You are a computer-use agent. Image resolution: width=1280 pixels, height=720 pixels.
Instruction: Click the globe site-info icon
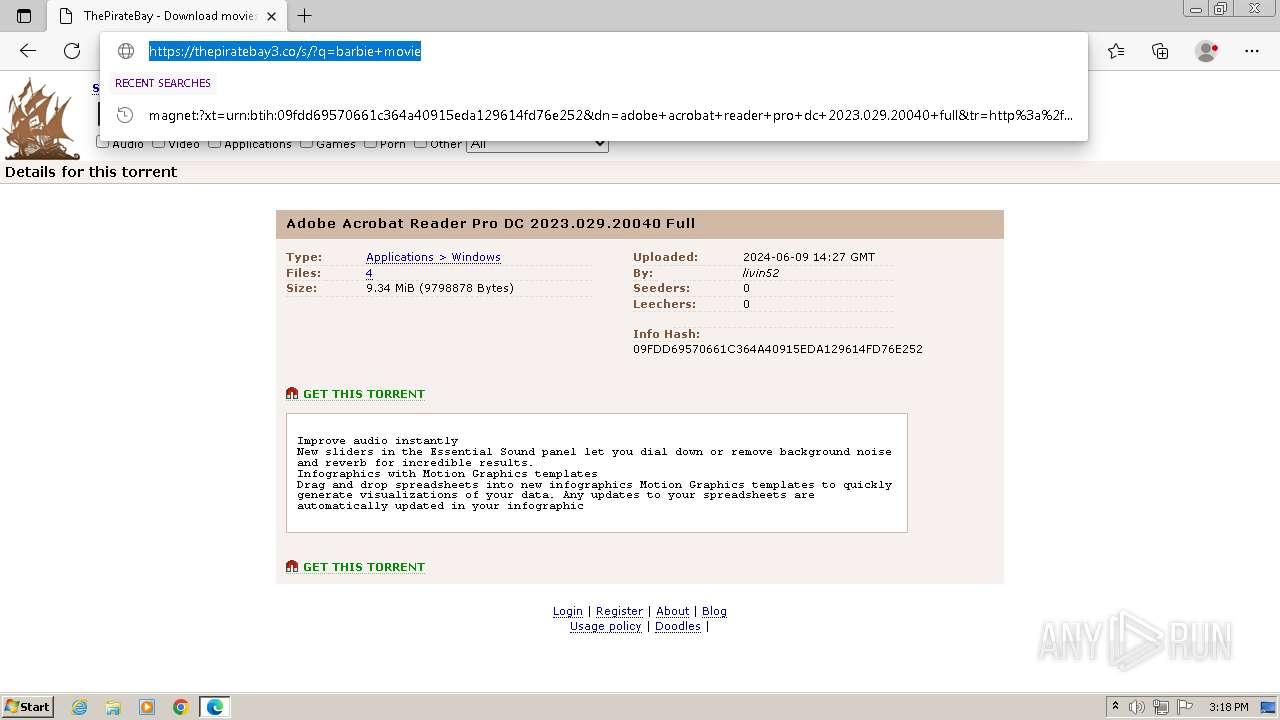pyautogui.click(x=126, y=51)
